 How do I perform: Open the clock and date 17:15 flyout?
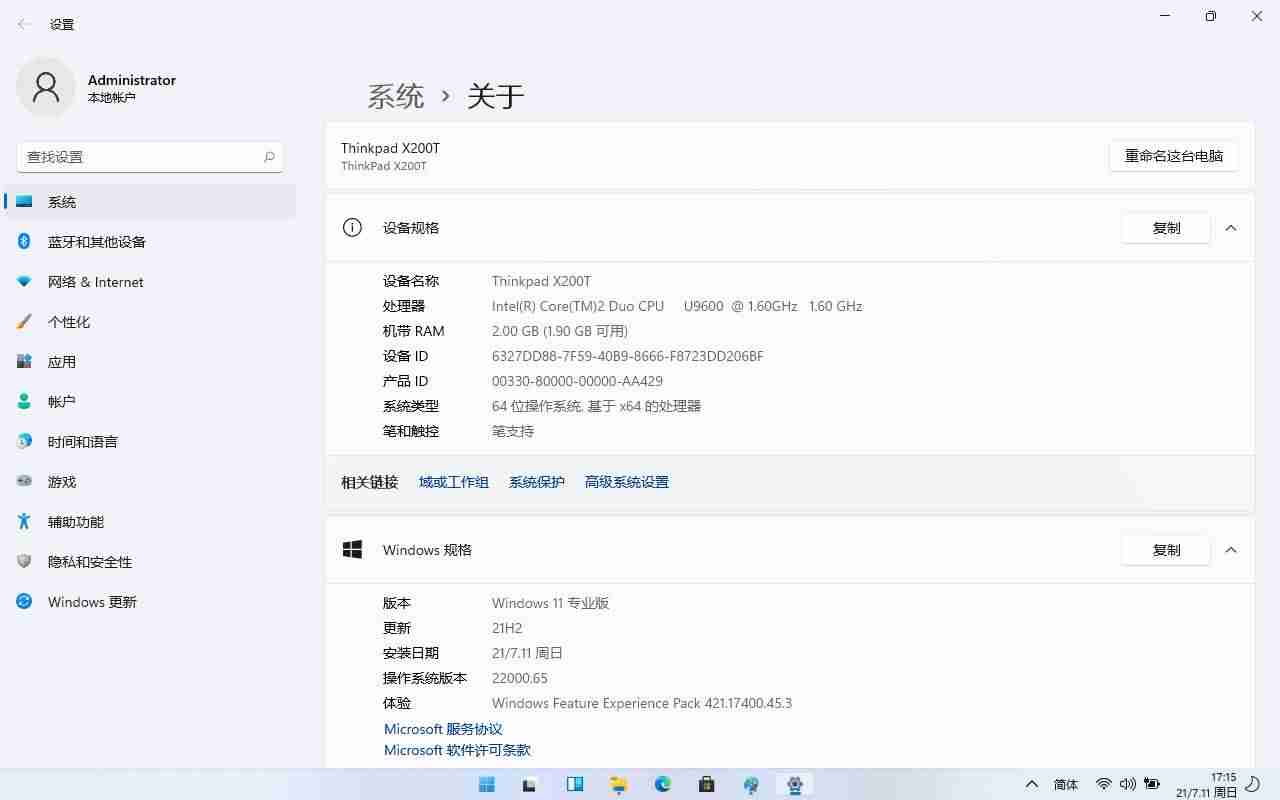click(x=1207, y=785)
